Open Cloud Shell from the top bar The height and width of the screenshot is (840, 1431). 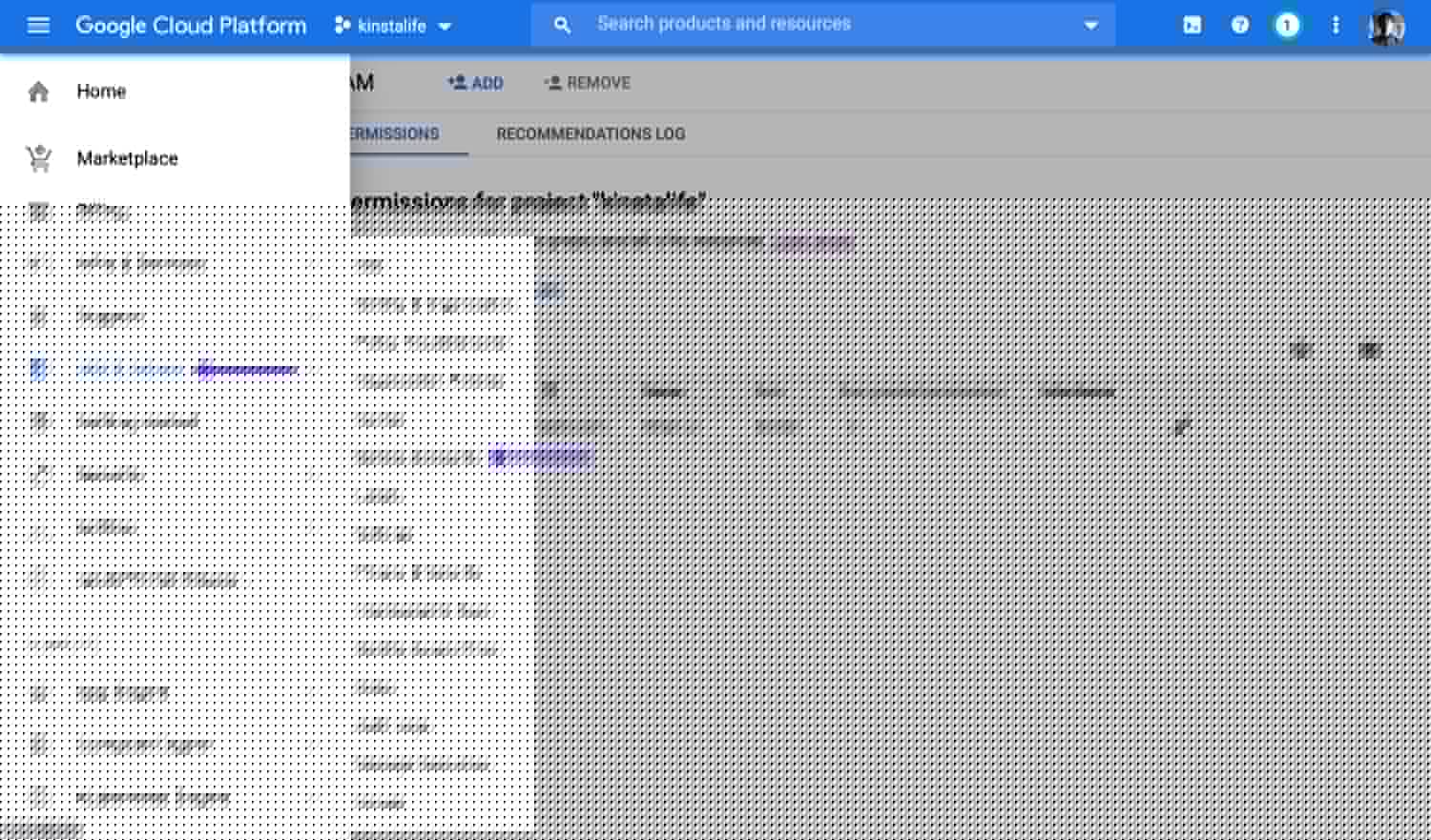click(x=1192, y=26)
